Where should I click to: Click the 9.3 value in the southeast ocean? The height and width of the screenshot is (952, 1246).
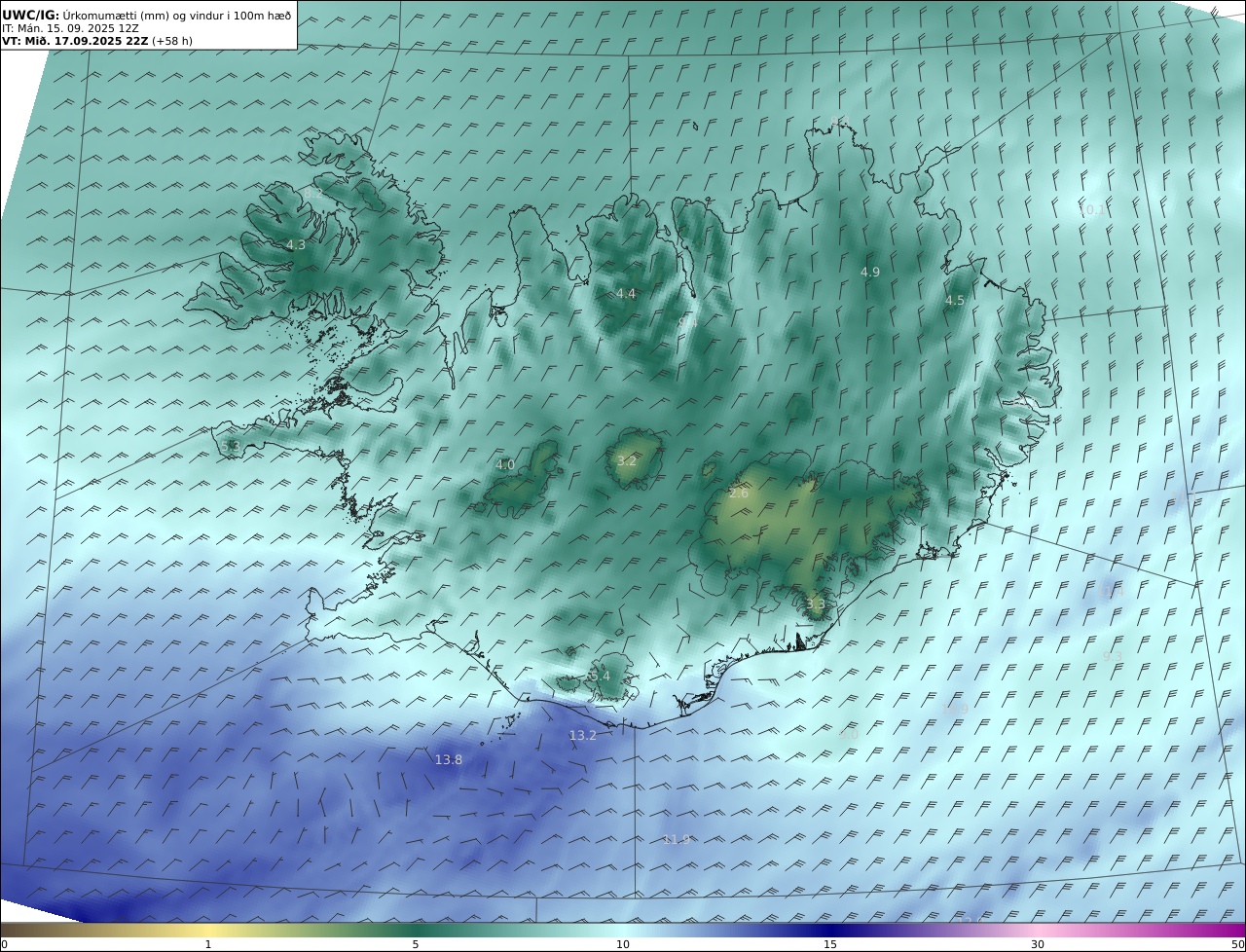pos(1112,656)
